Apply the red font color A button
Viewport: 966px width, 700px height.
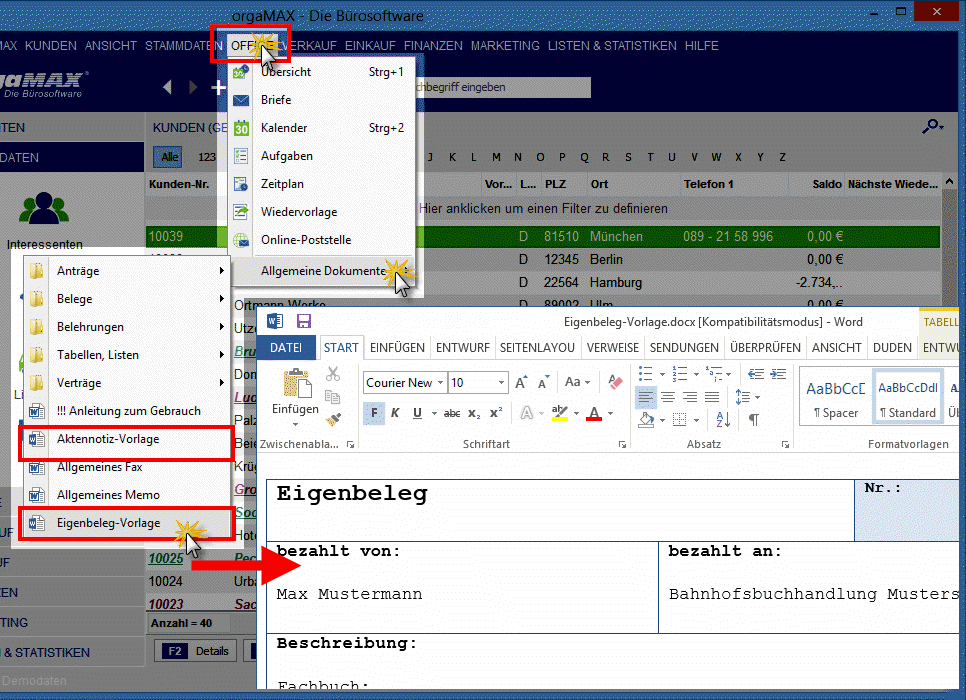(594, 413)
